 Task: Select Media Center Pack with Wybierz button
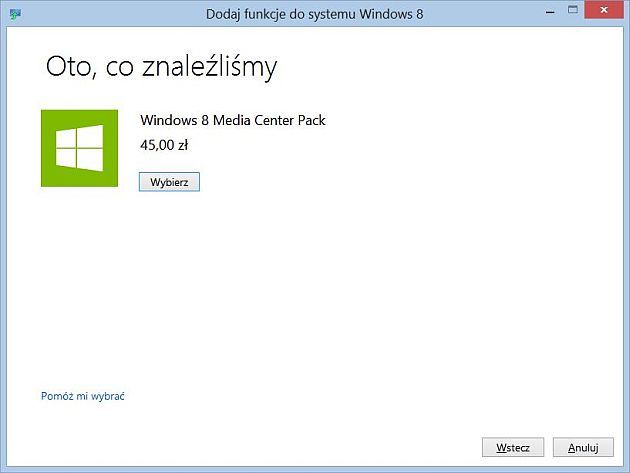click(x=169, y=182)
